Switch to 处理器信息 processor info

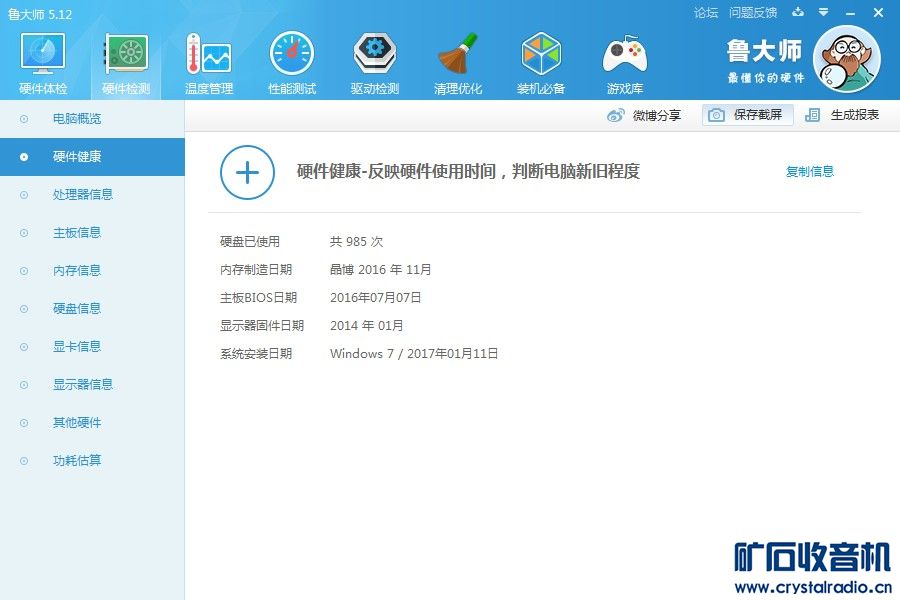[x=92, y=195]
